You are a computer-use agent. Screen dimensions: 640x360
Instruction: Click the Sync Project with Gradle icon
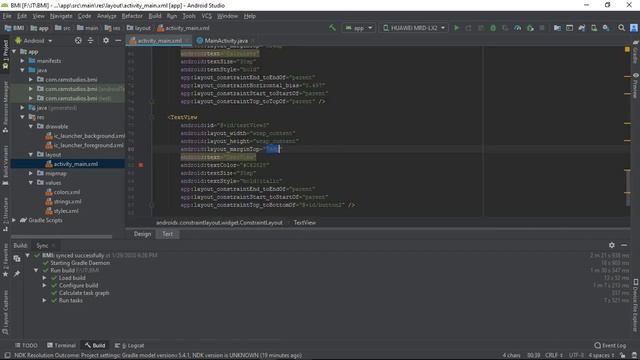point(582,28)
